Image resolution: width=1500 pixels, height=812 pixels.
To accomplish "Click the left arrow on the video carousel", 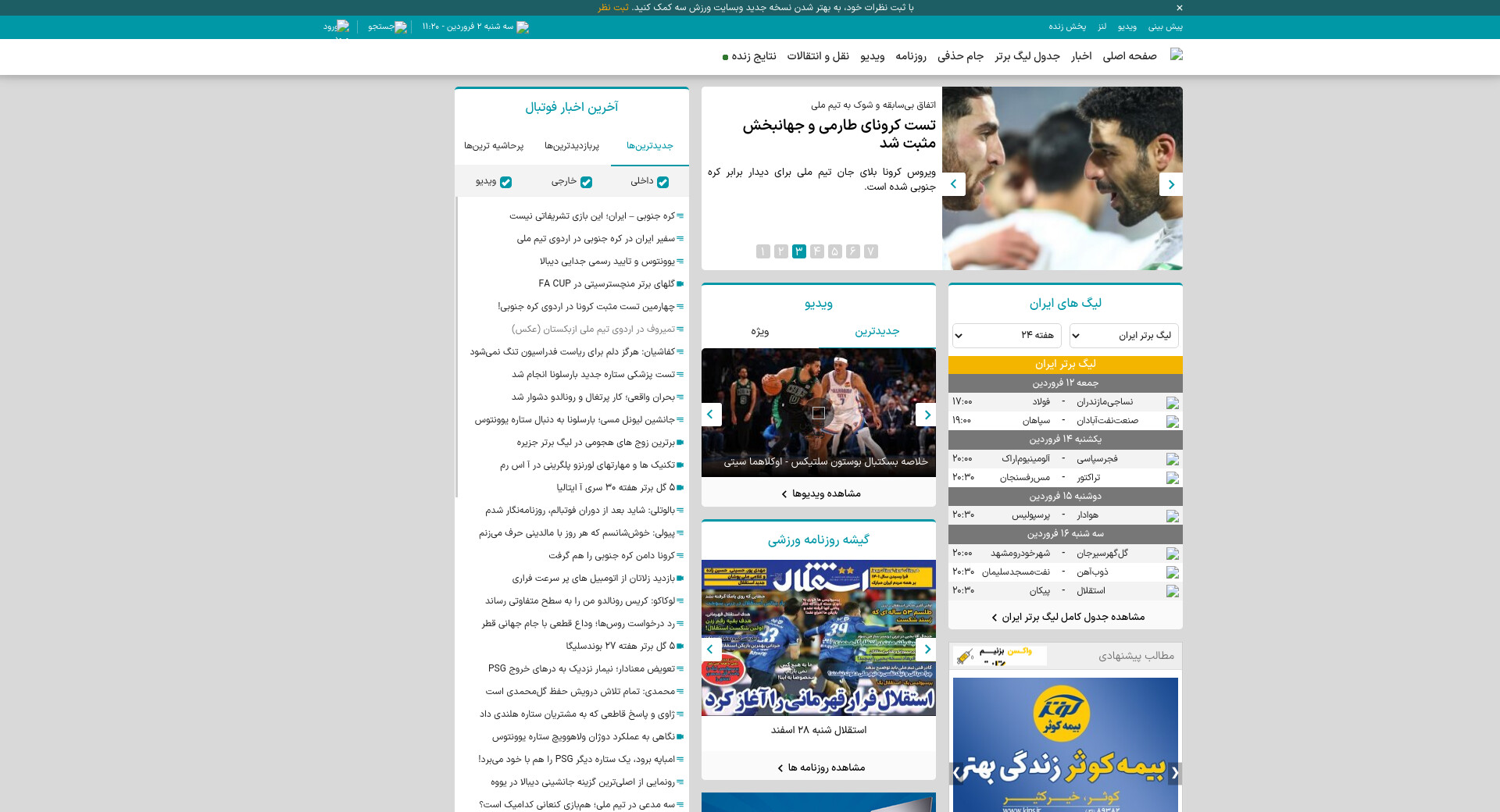I will [711, 415].
